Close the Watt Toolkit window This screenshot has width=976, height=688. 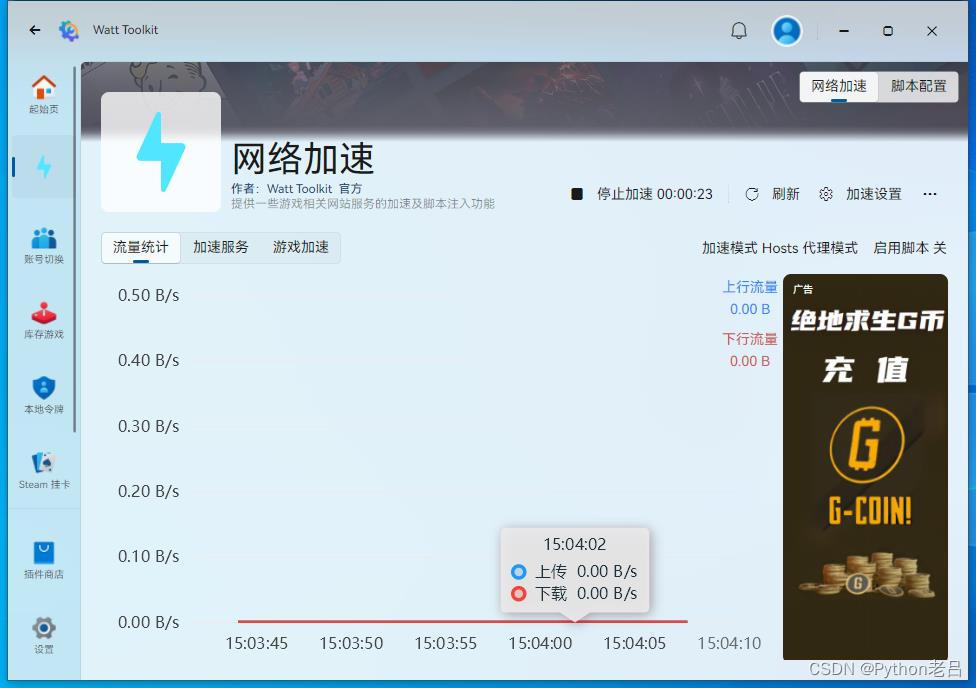click(x=932, y=31)
